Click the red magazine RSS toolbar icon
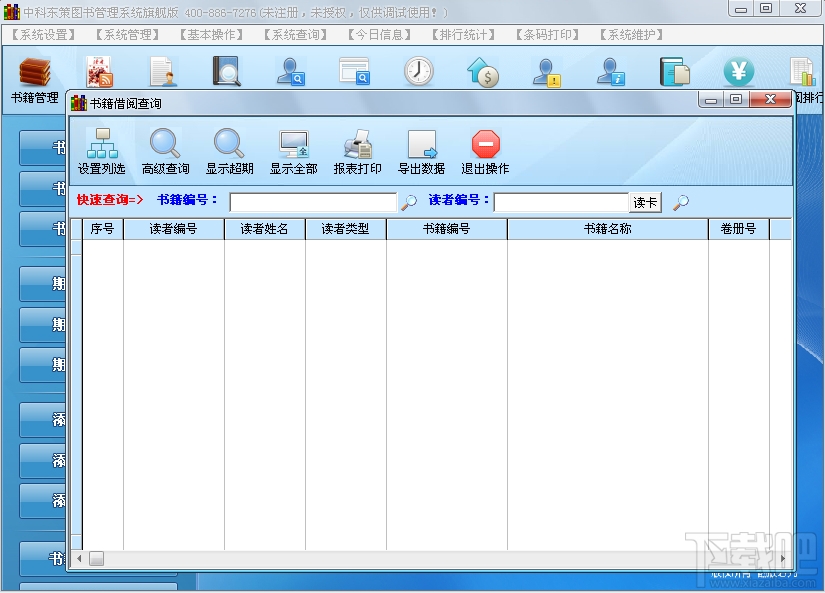The width and height of the screenshot is (825, 593). 99,71
